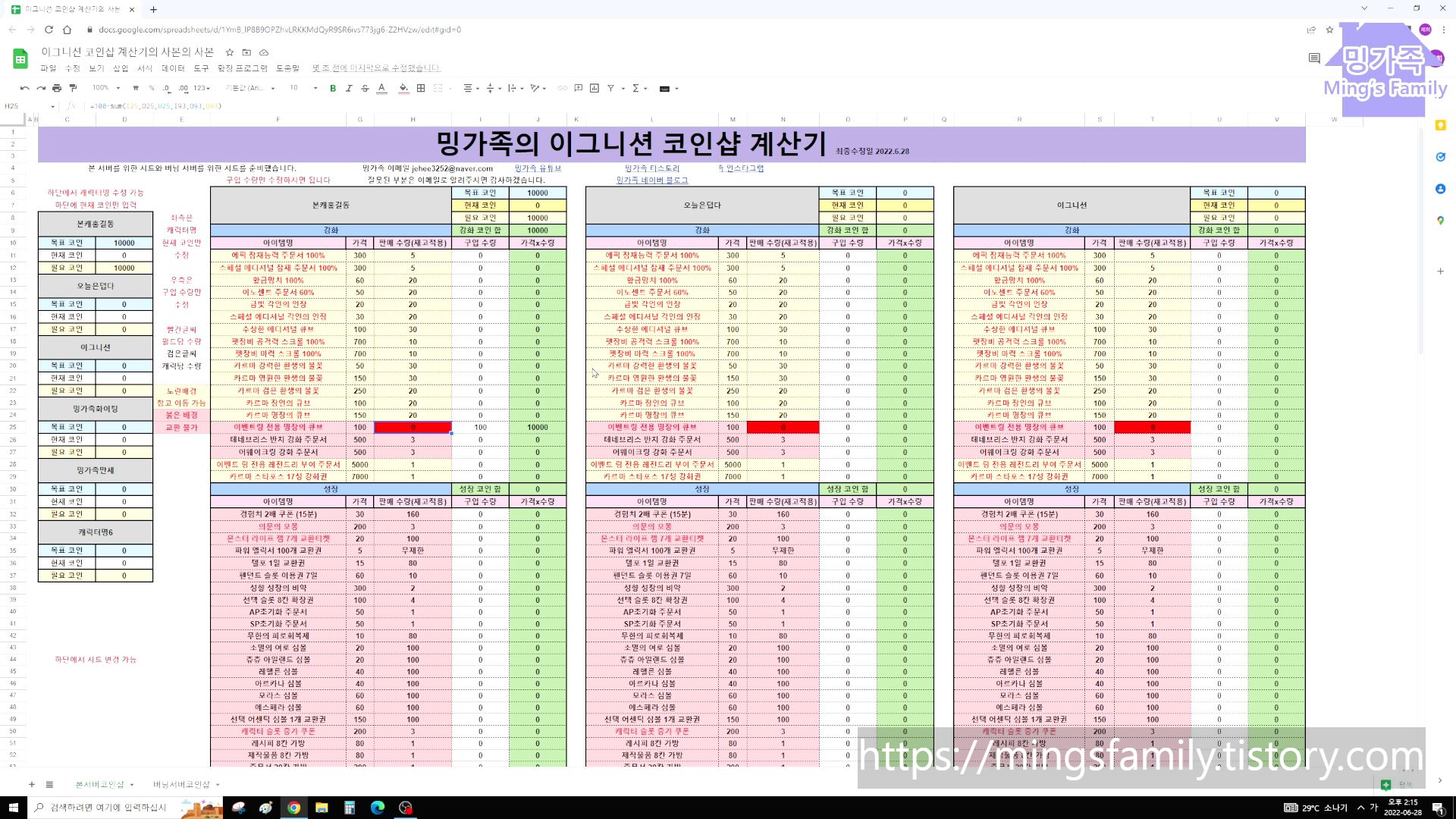Toggle strikethrough formatting
The height and width of the screenshot is (819, 1456).
(x=365, y=88)
